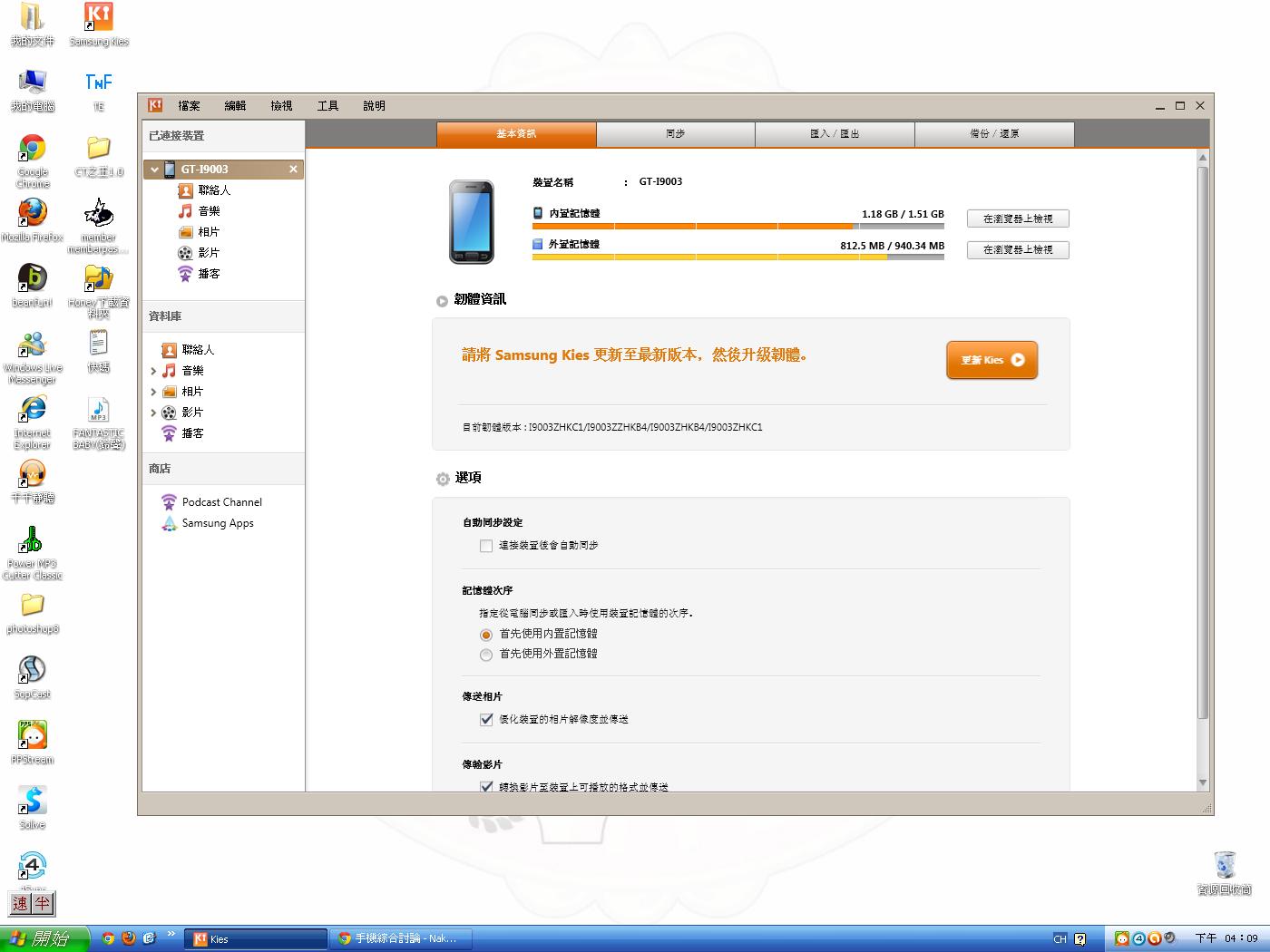Viewport: 1270px width, 952px height.
Task: Click Chrome quick launch icon in taskbar
Action: coord(108,938)
